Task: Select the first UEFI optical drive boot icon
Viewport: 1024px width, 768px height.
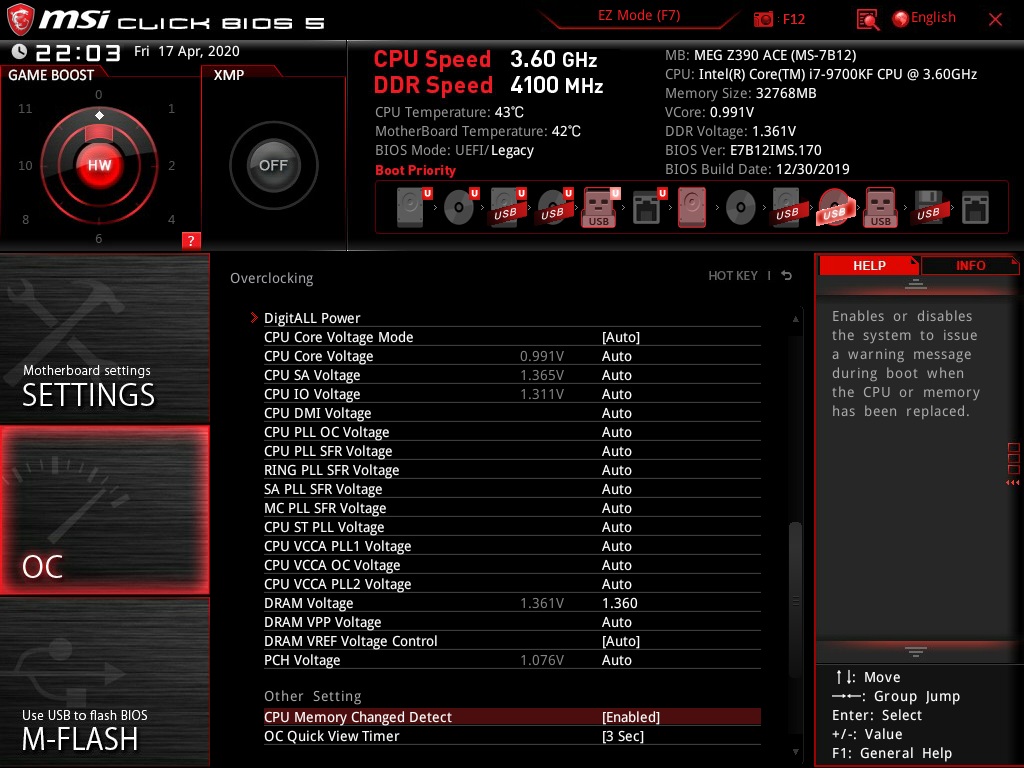Action: coord(460,208)
